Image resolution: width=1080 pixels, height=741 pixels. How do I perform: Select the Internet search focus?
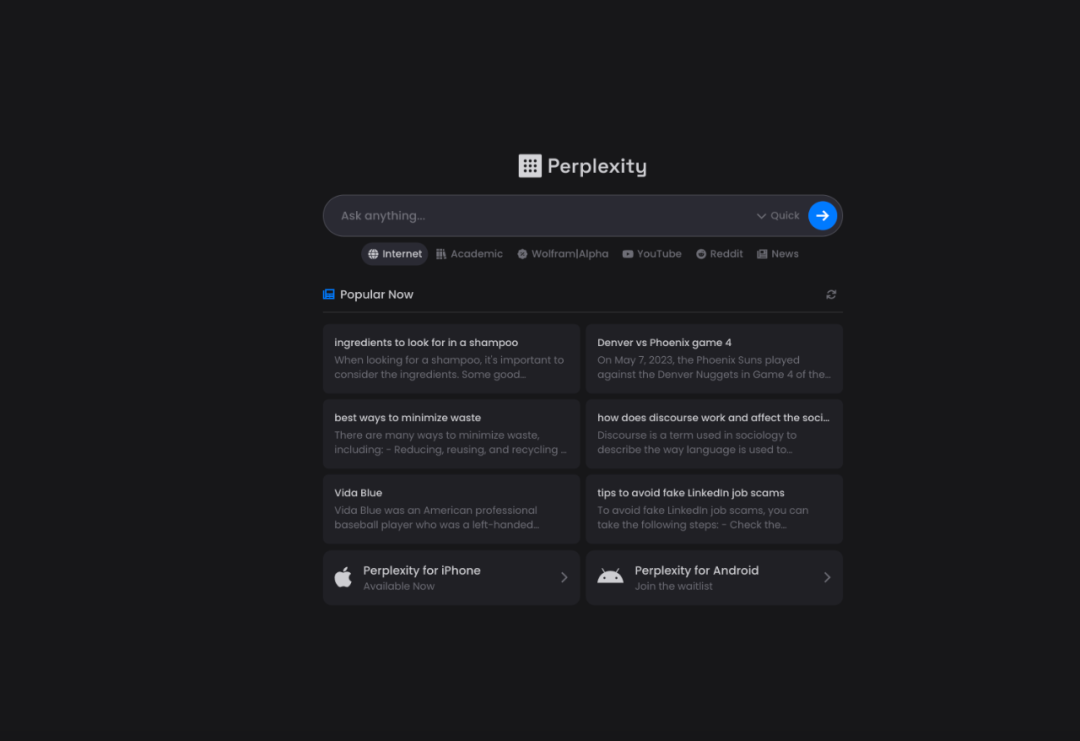click(395, 254)
